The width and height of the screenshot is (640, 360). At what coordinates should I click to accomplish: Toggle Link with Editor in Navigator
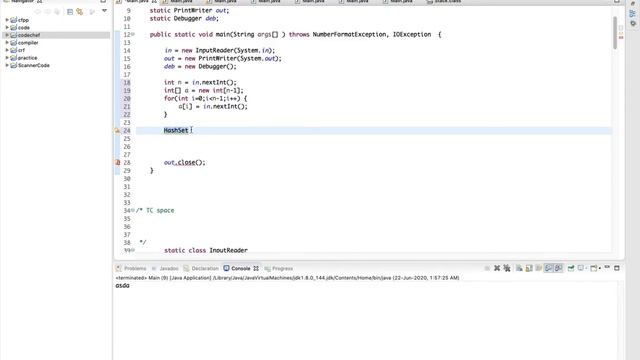[80, 12]
